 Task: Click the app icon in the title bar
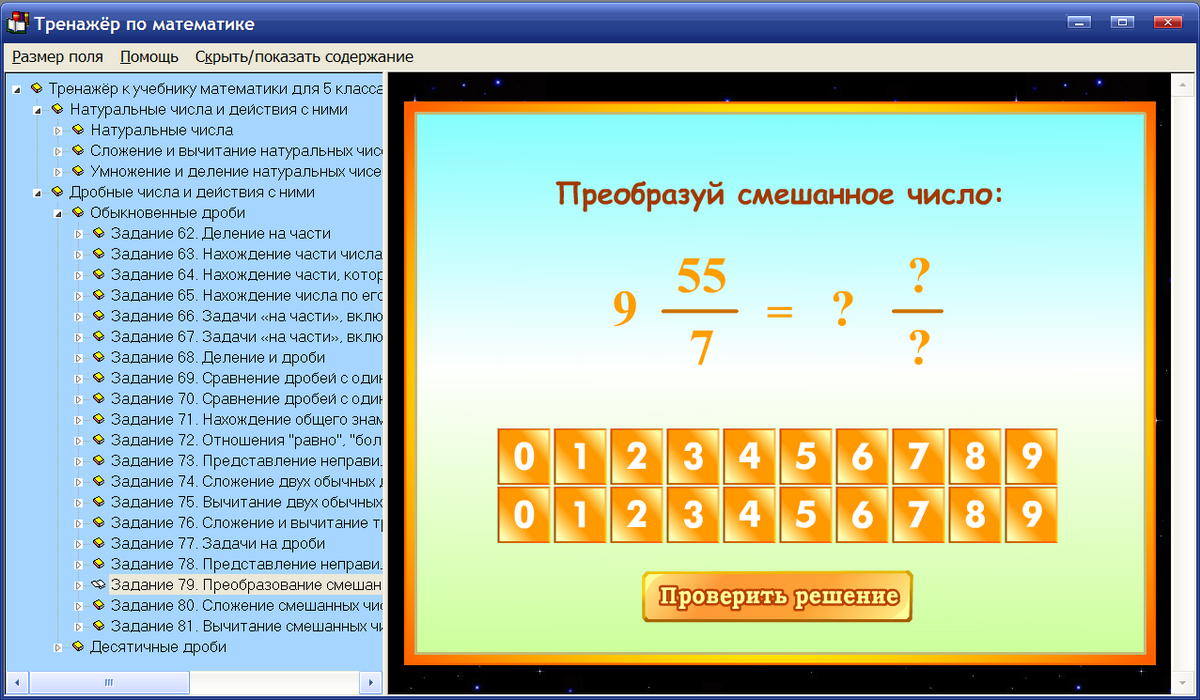point(17,23)
